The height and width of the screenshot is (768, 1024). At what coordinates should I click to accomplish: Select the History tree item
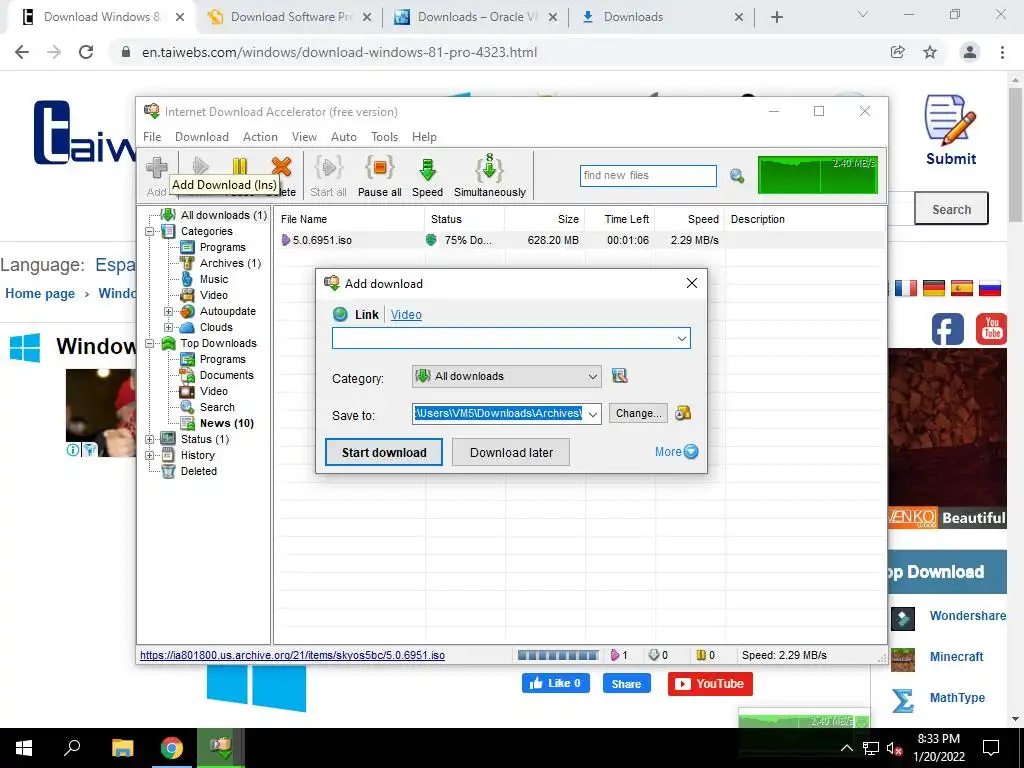point(197,455)
